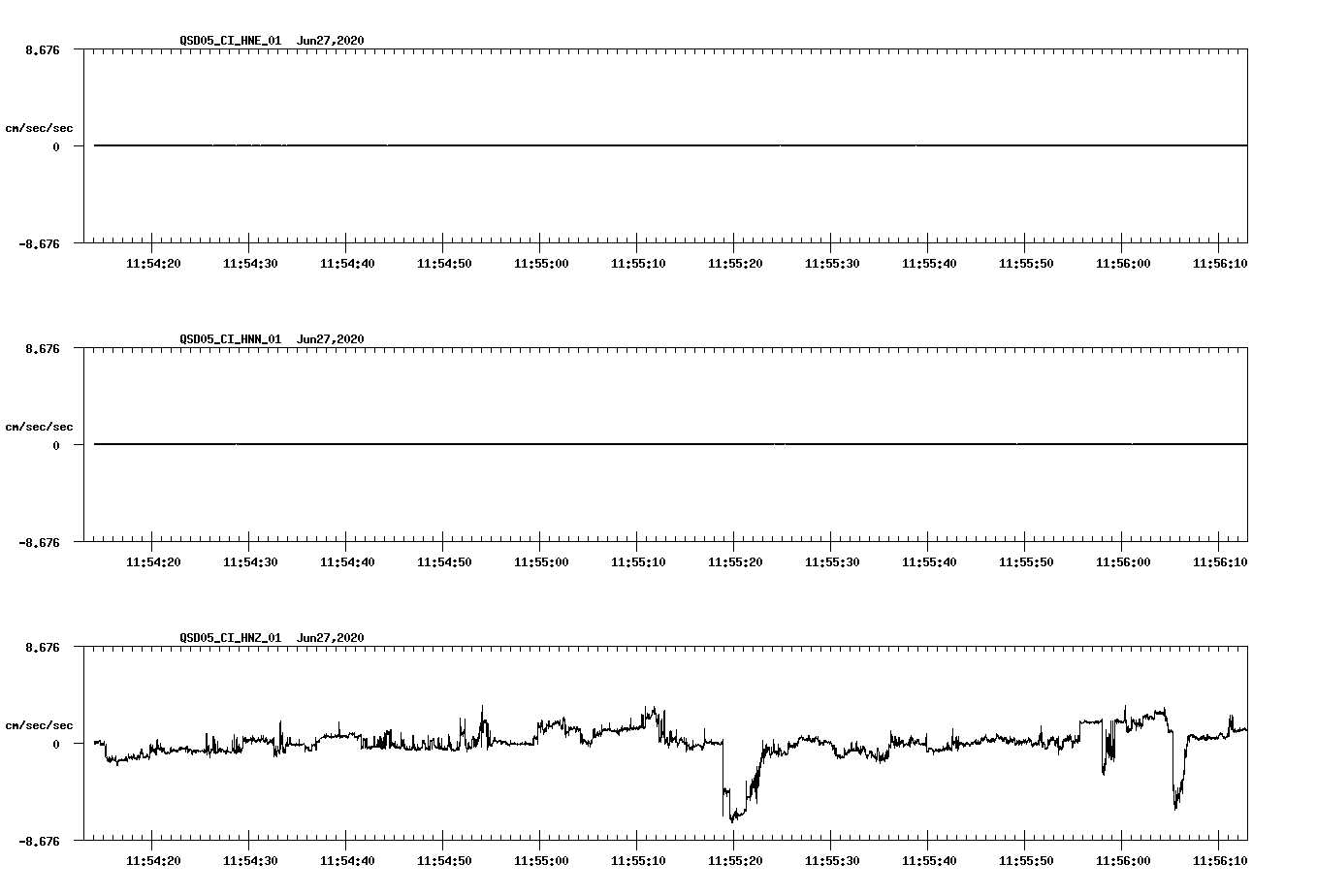
Task: Click the 8.676 upper limit on HNN plot
Action: coord(43,348)
